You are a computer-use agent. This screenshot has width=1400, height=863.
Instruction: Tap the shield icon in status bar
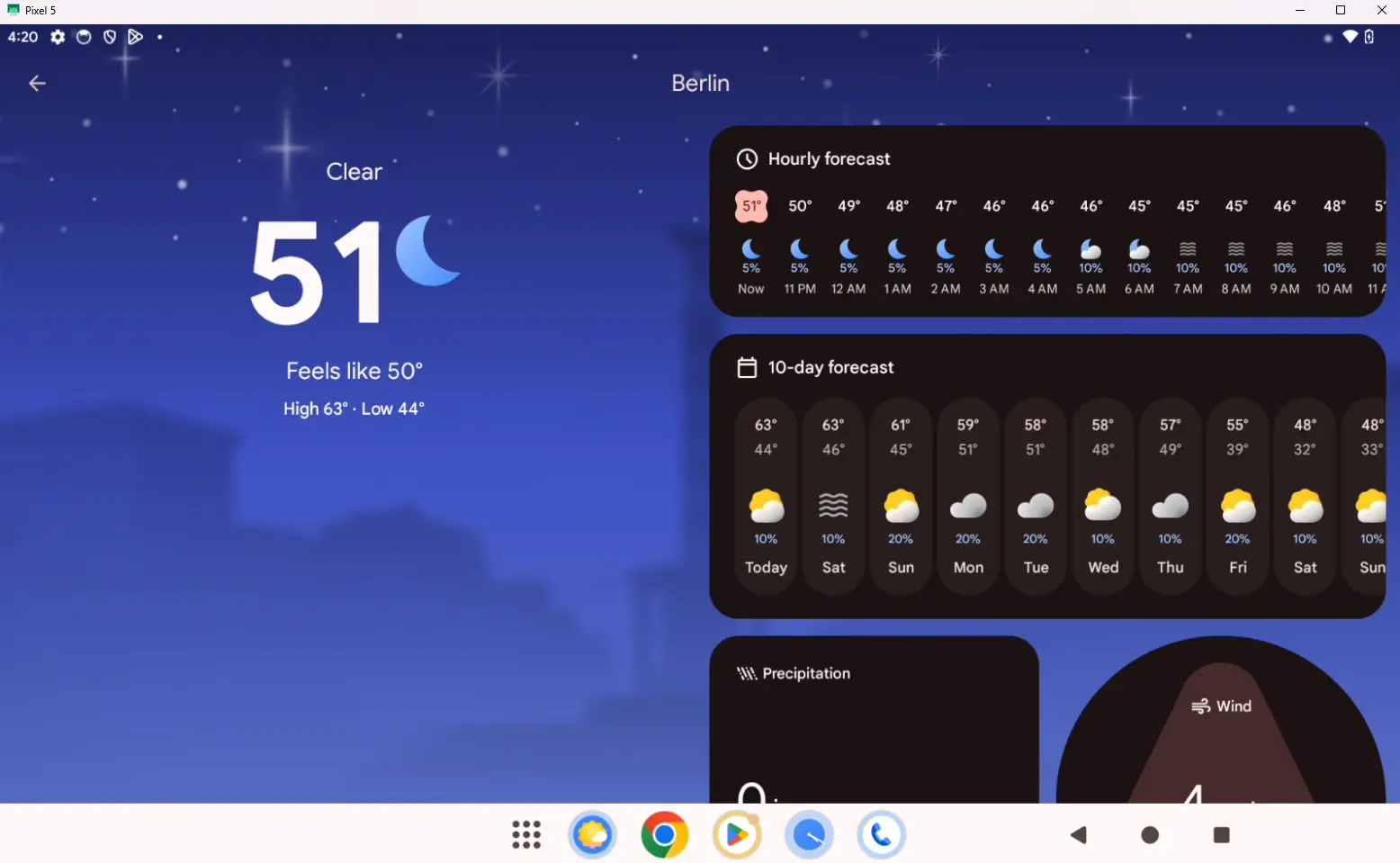110,37
